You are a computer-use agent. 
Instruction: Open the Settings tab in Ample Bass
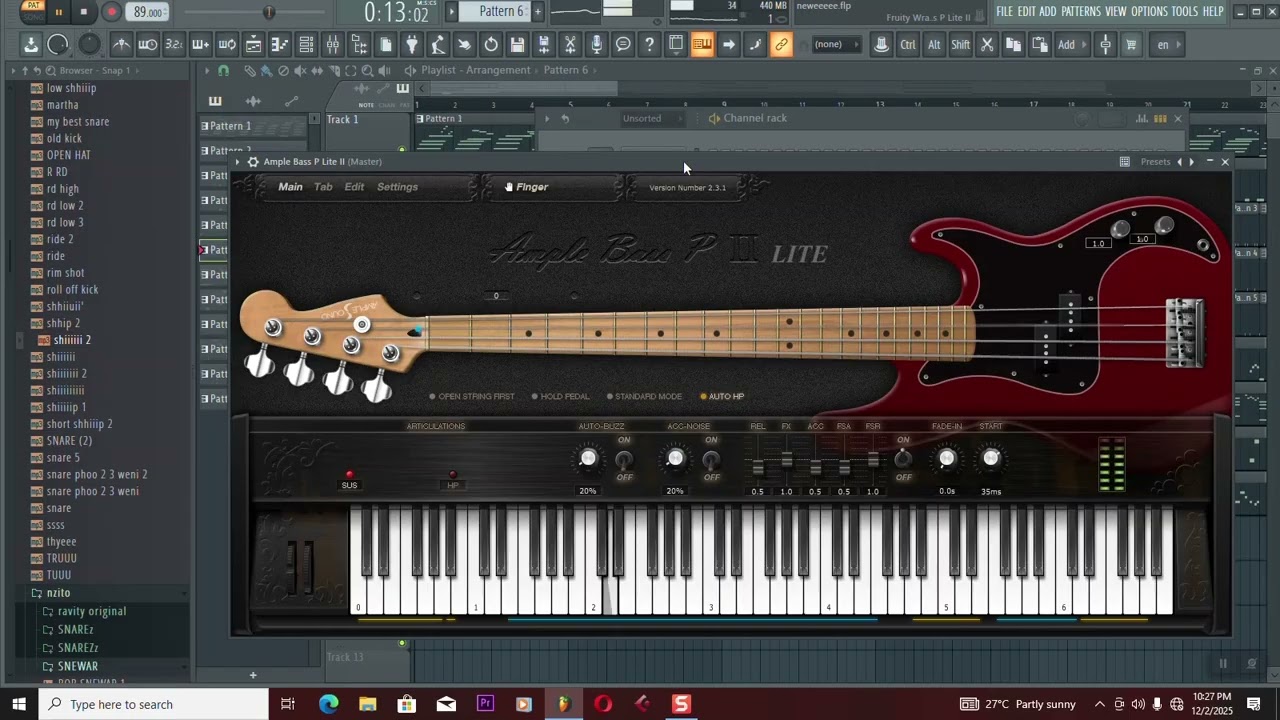tap(397, 187)
